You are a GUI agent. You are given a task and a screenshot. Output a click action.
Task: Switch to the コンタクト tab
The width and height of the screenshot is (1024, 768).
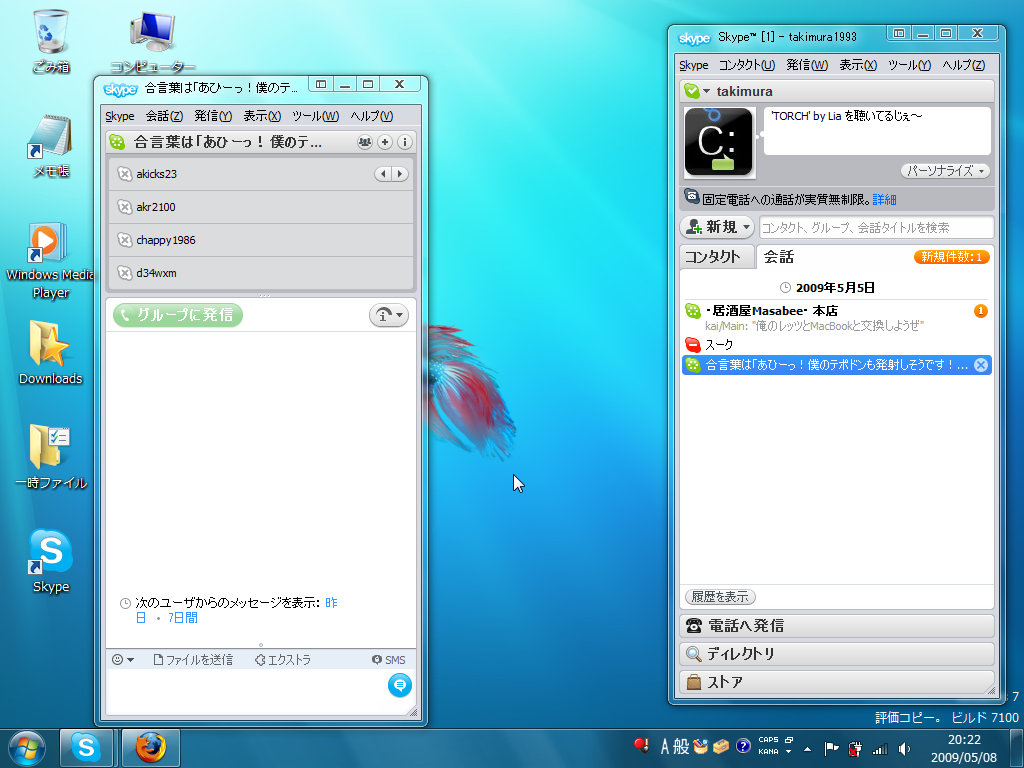click(716, 257)
